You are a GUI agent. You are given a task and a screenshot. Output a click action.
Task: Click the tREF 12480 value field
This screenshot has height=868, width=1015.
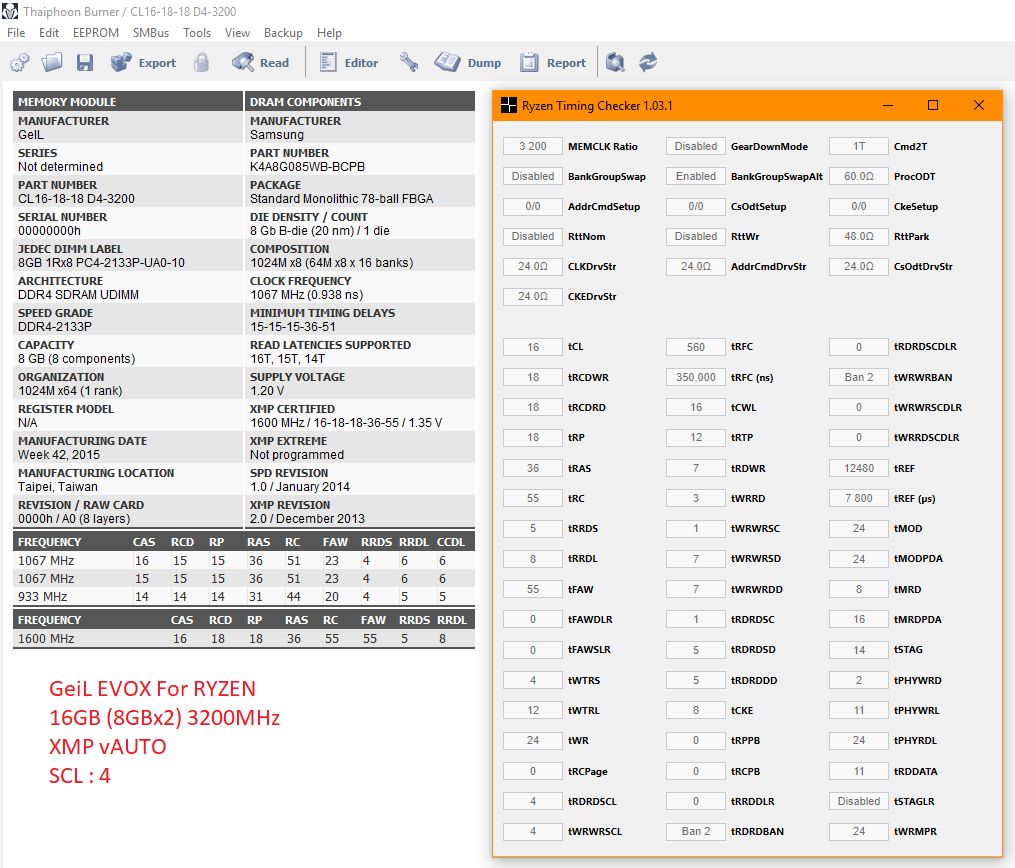click(859, 468)
